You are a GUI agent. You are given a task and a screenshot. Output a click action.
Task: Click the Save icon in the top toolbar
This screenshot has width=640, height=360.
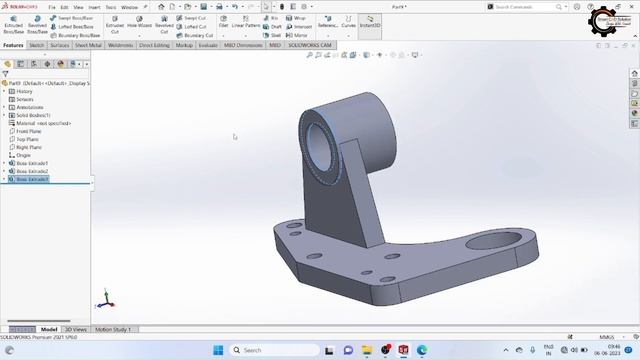pos(203,7)
